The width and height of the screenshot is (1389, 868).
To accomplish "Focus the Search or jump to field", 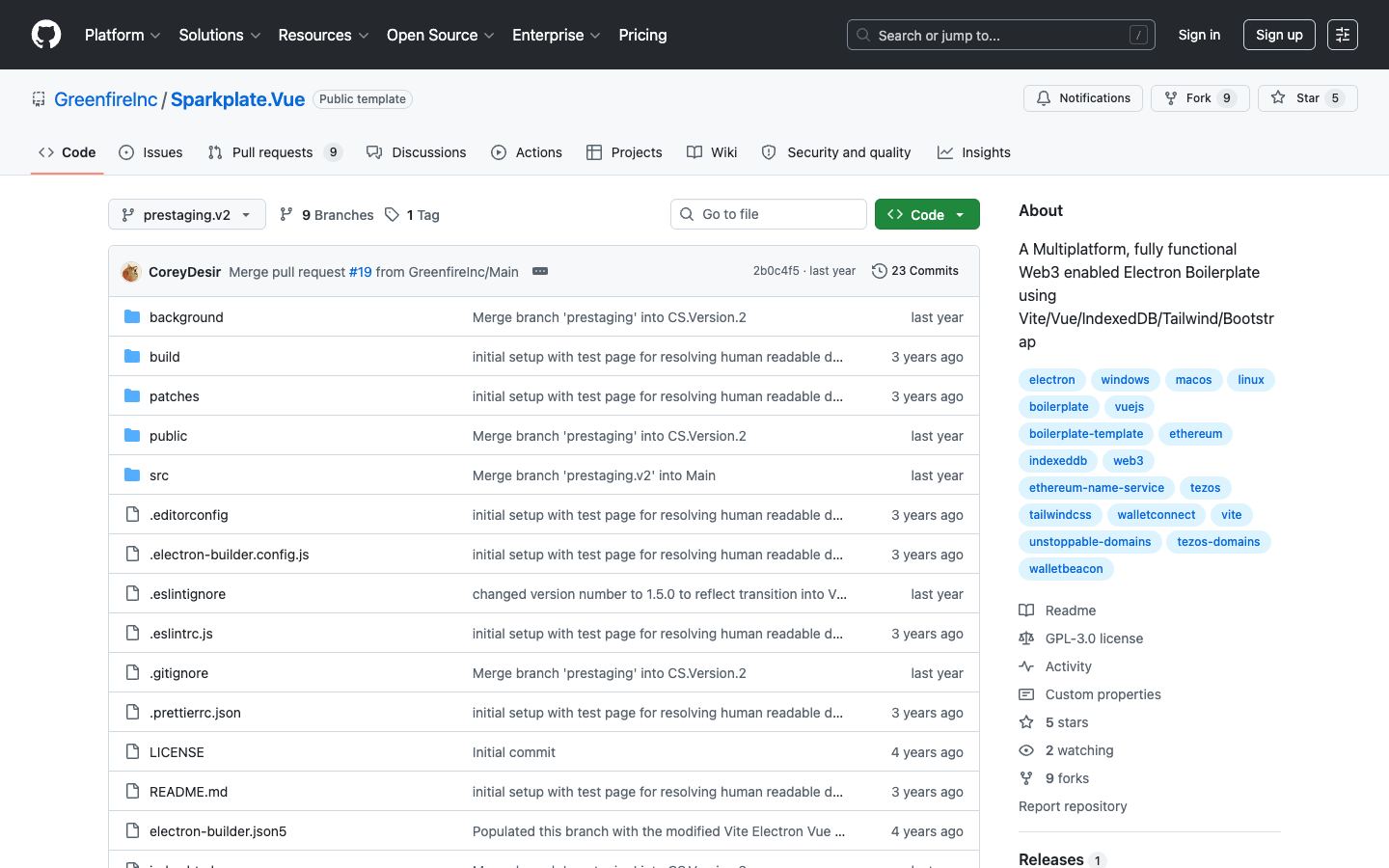I will click(1001, 35).
